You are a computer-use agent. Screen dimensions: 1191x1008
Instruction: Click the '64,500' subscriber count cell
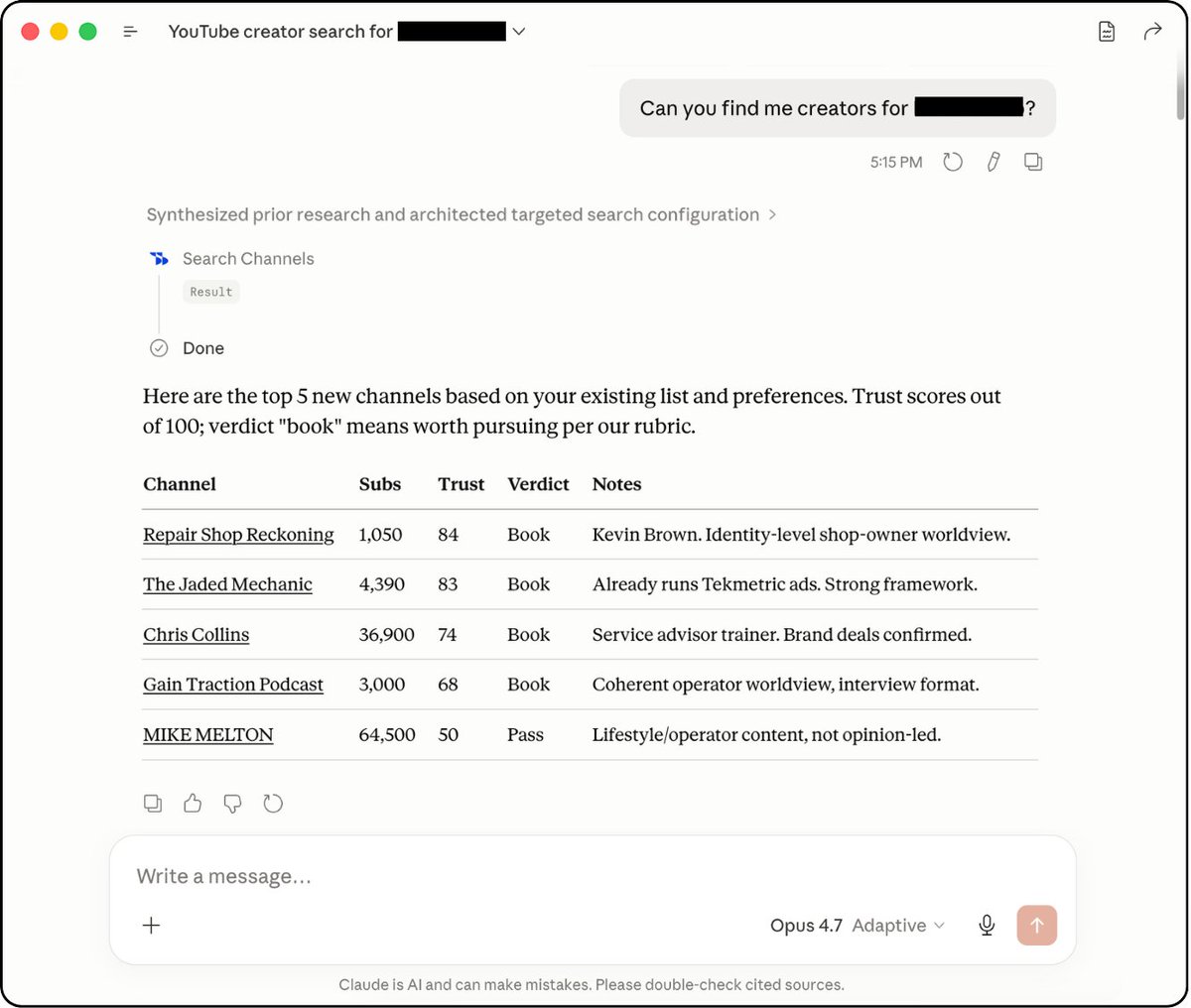387,735
